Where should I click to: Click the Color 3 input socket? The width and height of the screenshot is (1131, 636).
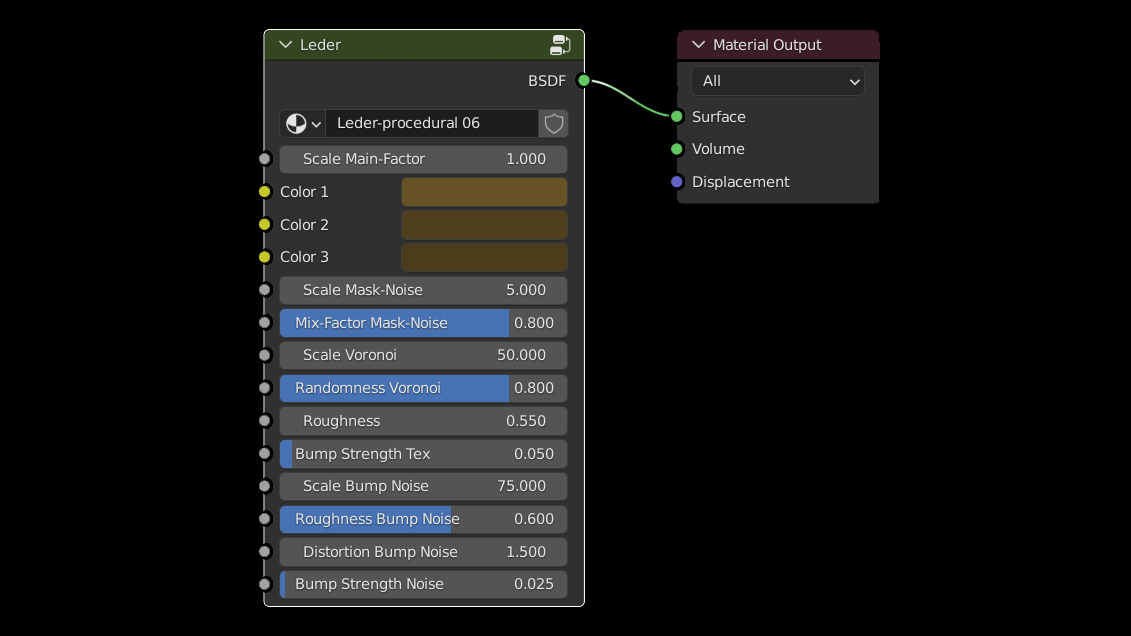click(265, 257)
